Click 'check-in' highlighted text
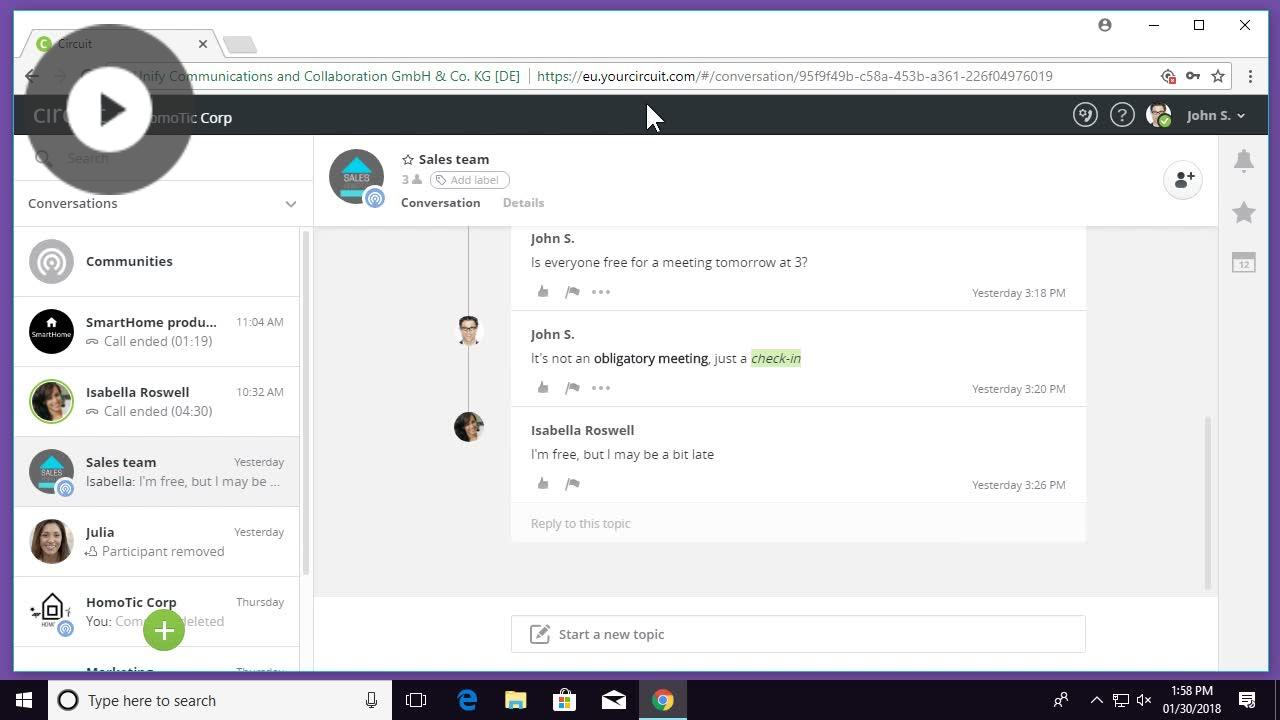Viewport: 1280px width, 720px height. pos(776,358)
